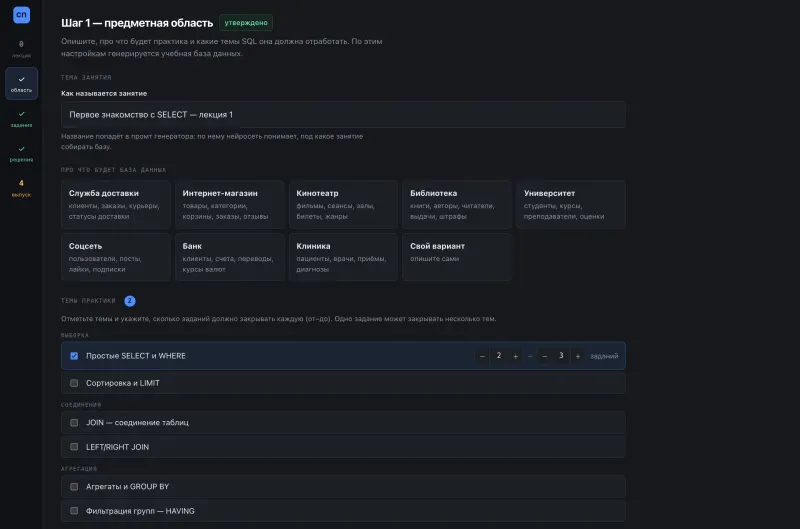Click the 'утверждено' status badge
The image size is (800, 529).
(246, 23)
